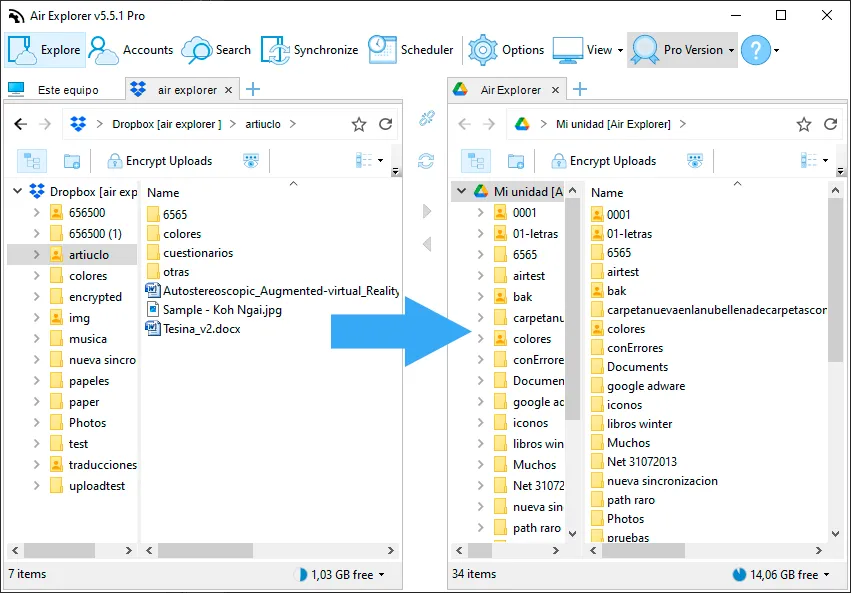Screen dimensions: 851x593
Task: Click the Google Drive breadcrumb icon
Action: pyautogui.click(x=522, y=124)
